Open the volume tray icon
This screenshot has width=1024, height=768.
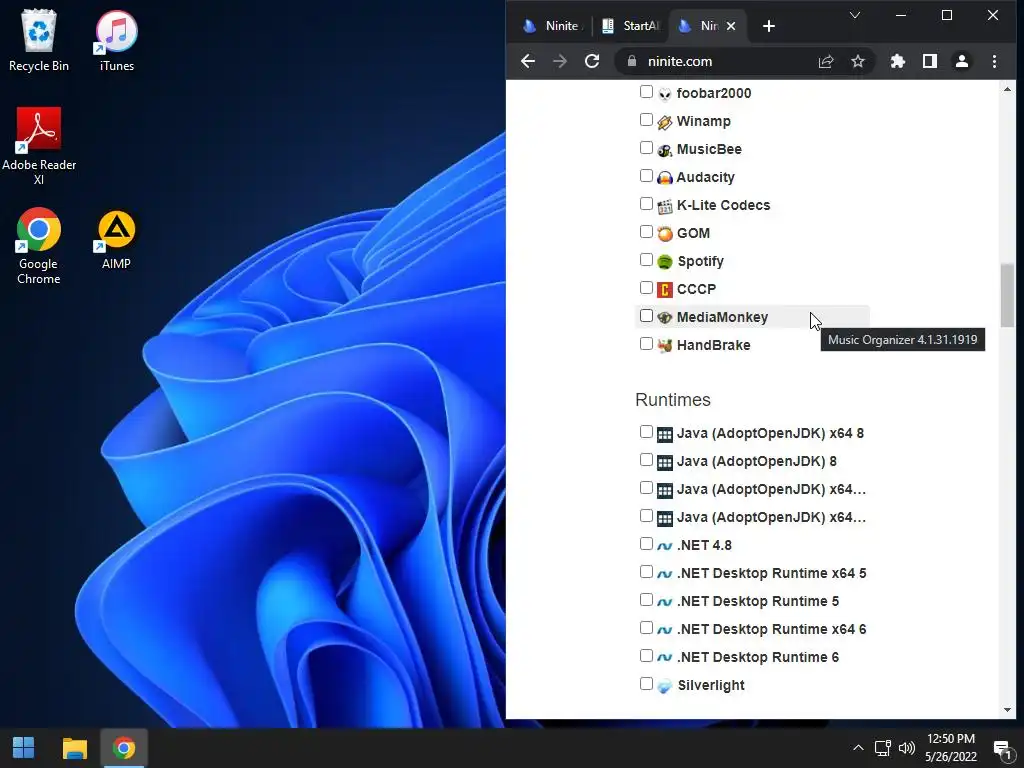[906, 748]
